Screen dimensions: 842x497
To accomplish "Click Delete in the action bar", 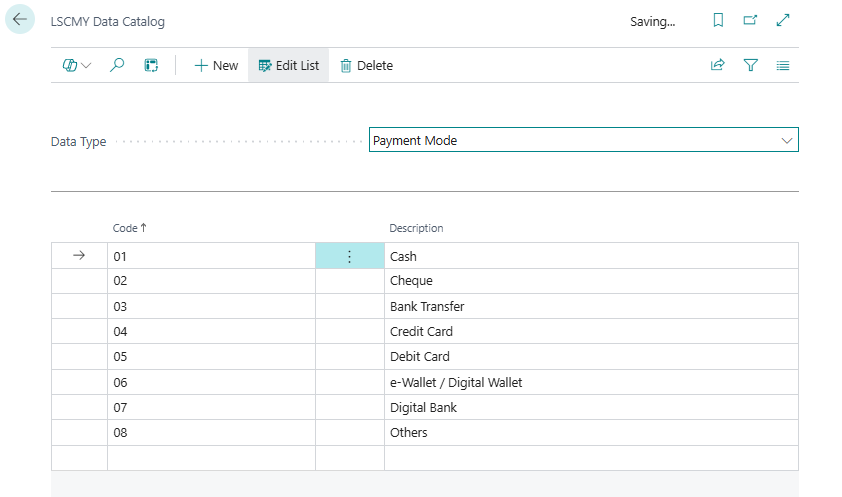I will coord(366,65).
